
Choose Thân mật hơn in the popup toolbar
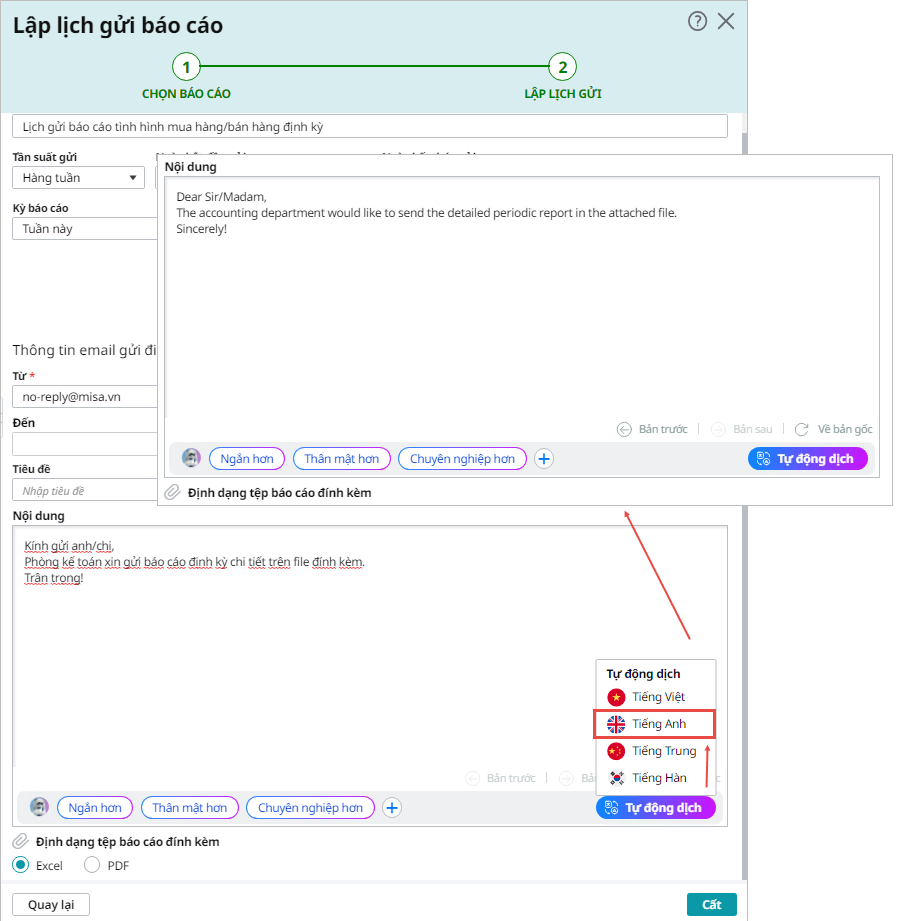pyautogui.click(x=341, y=459)
